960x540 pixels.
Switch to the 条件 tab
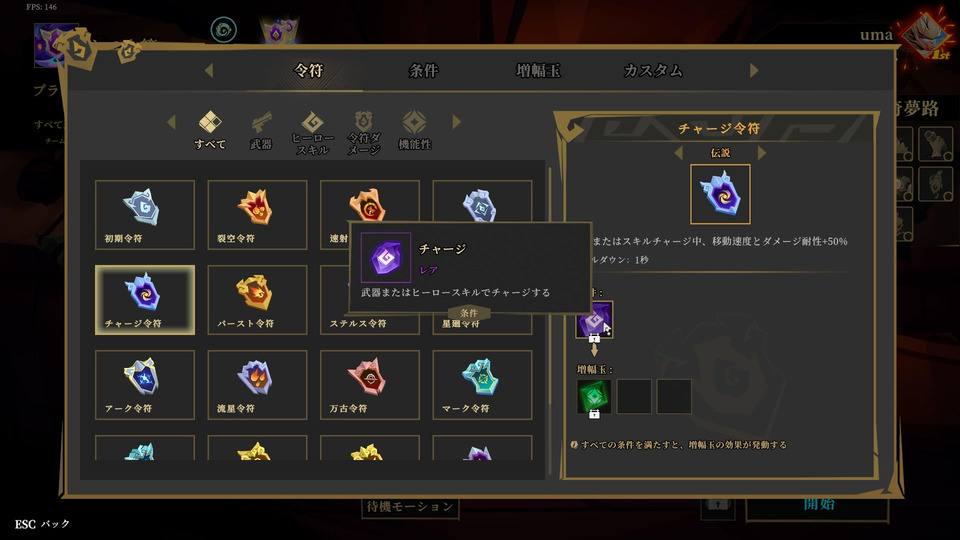[423, 70]
